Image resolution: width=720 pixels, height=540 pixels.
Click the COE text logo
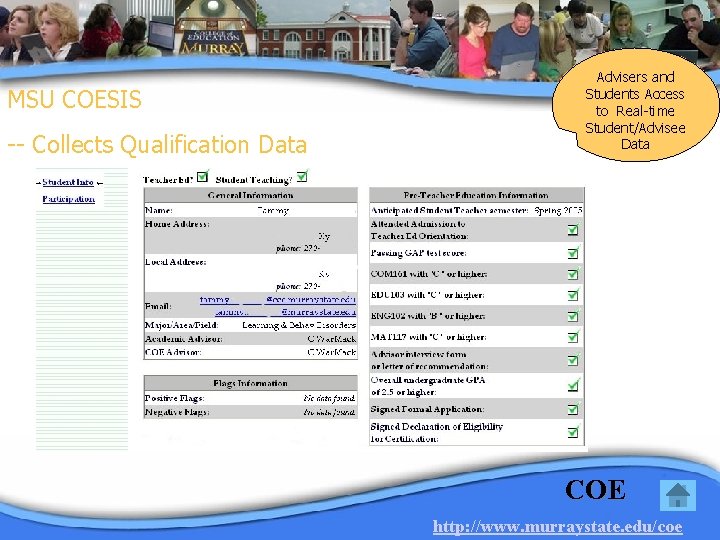tap(596, 490)
